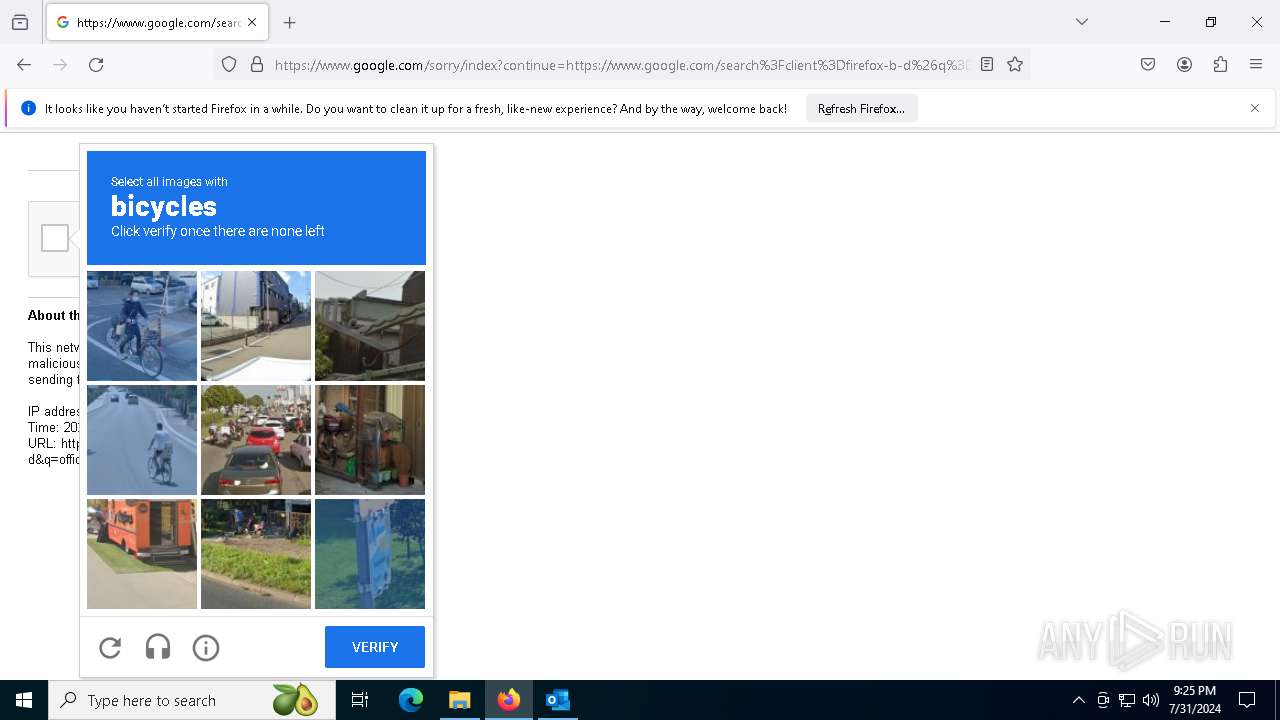Close the Google search tab

pyautogui.click(x=252, y=22)
